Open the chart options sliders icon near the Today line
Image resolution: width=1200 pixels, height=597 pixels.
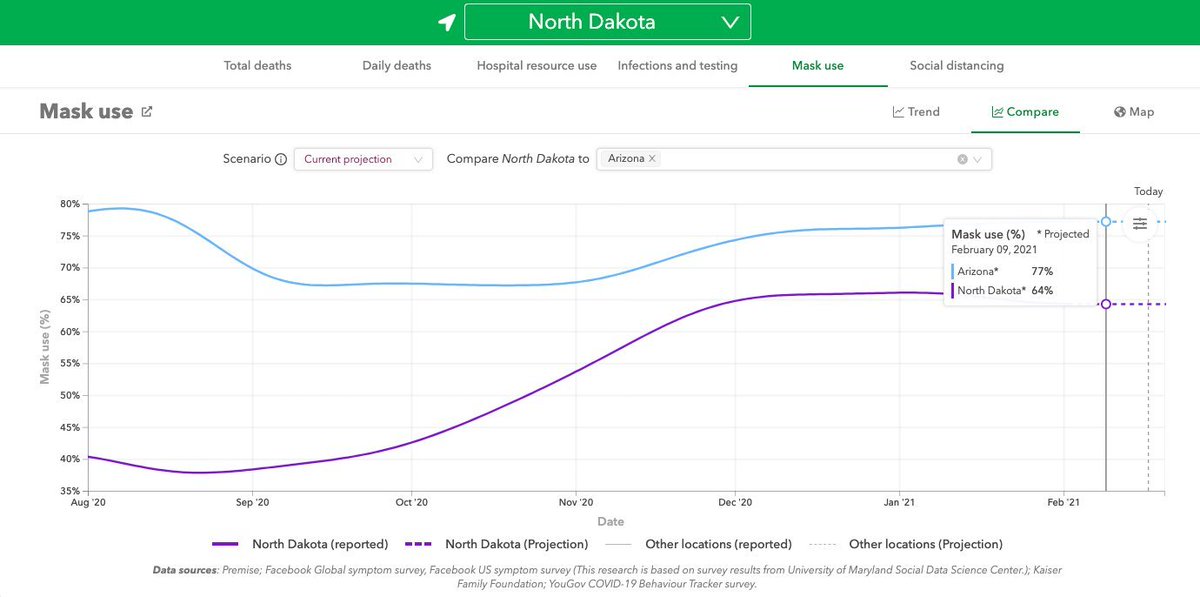point(1139,223)
